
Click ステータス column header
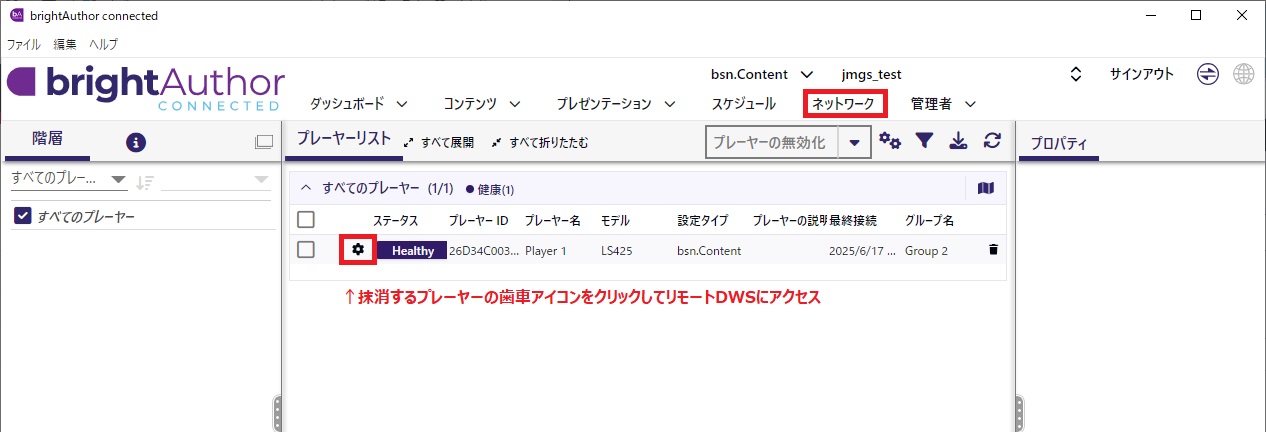[396, 220]
